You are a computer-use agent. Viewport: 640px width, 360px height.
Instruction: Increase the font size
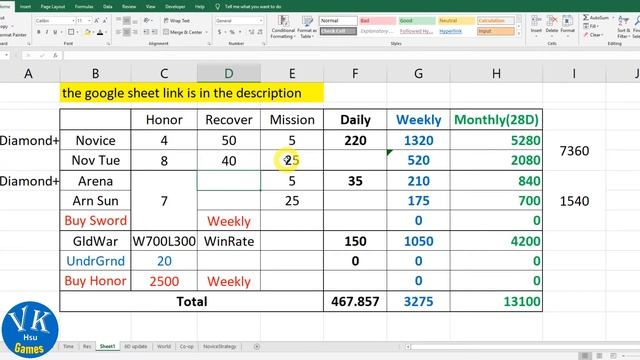click(x=97, y=20)
